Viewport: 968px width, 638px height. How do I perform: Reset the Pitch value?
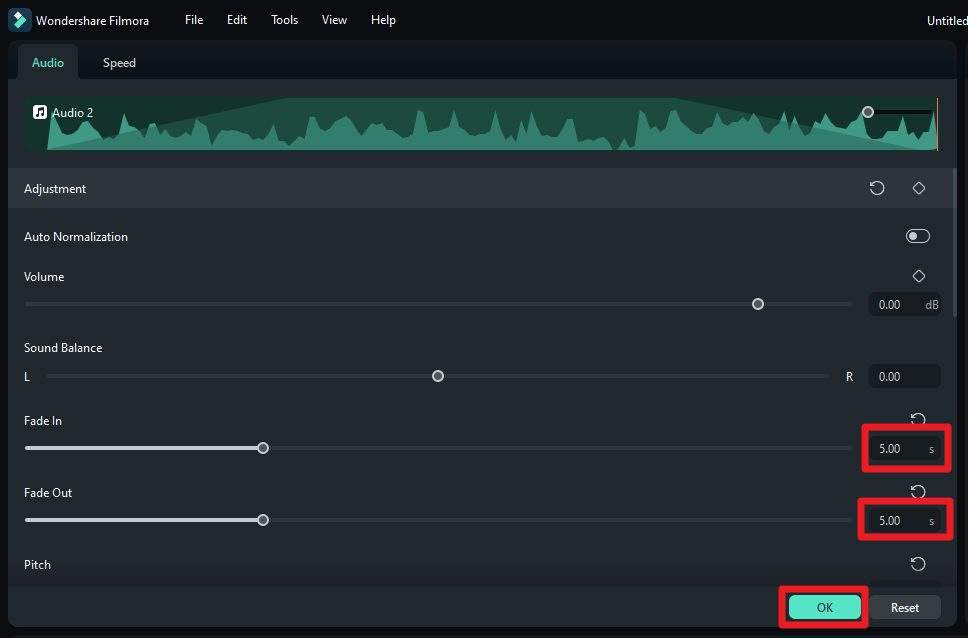[918, 564]
